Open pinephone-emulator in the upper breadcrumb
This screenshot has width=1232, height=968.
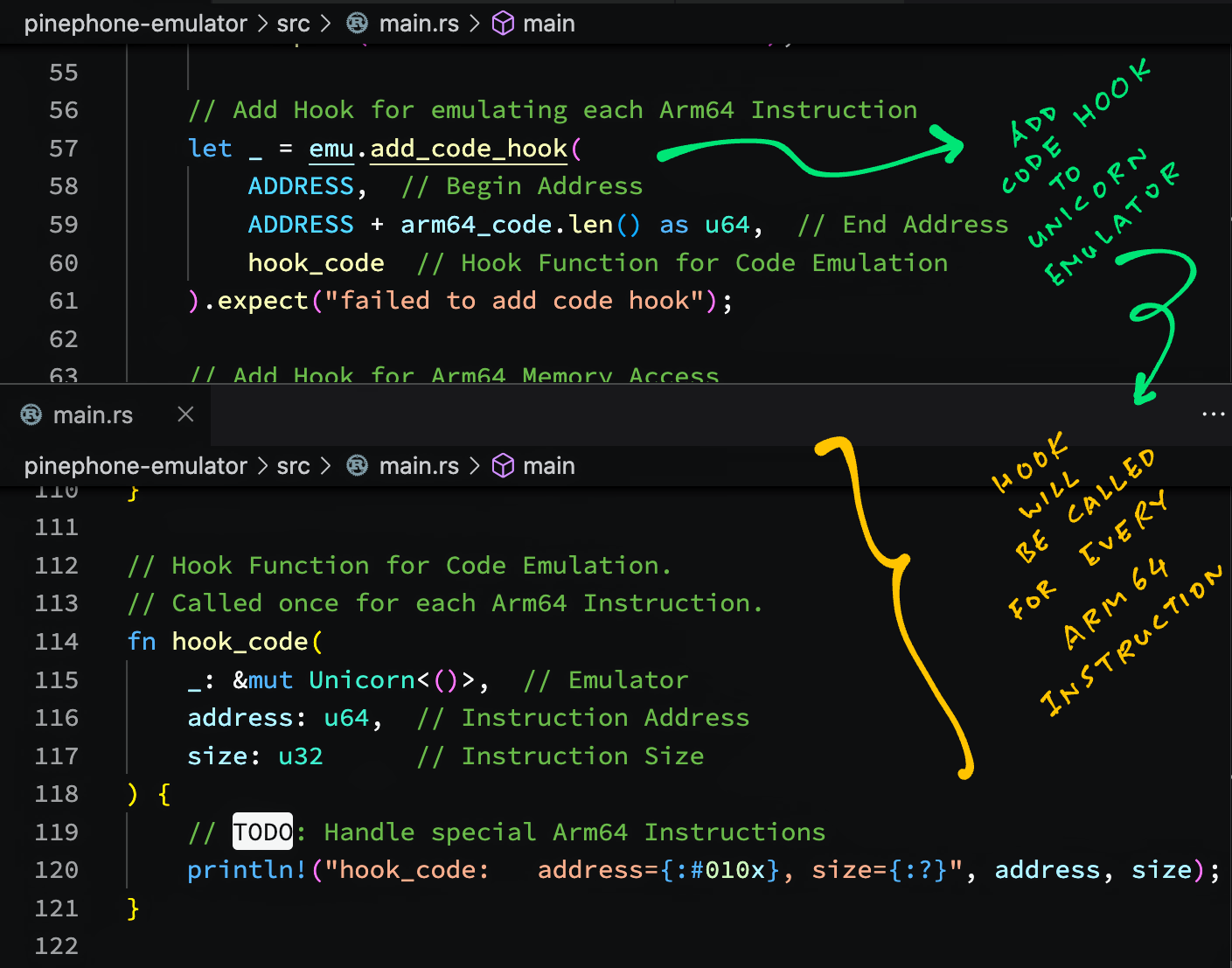(x=136, y=24)
